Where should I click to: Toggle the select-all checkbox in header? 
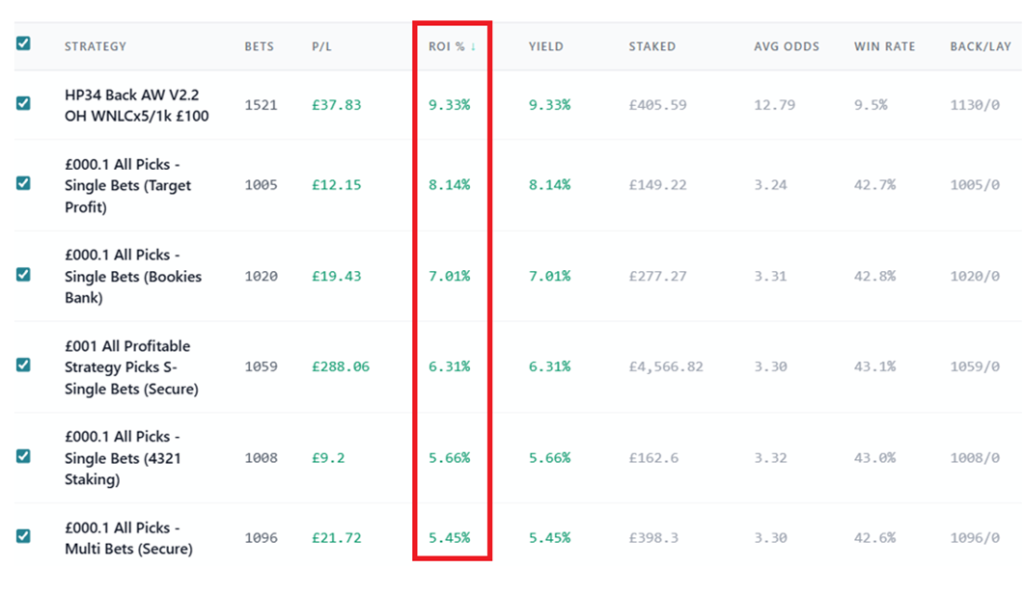tap(23, 44)
